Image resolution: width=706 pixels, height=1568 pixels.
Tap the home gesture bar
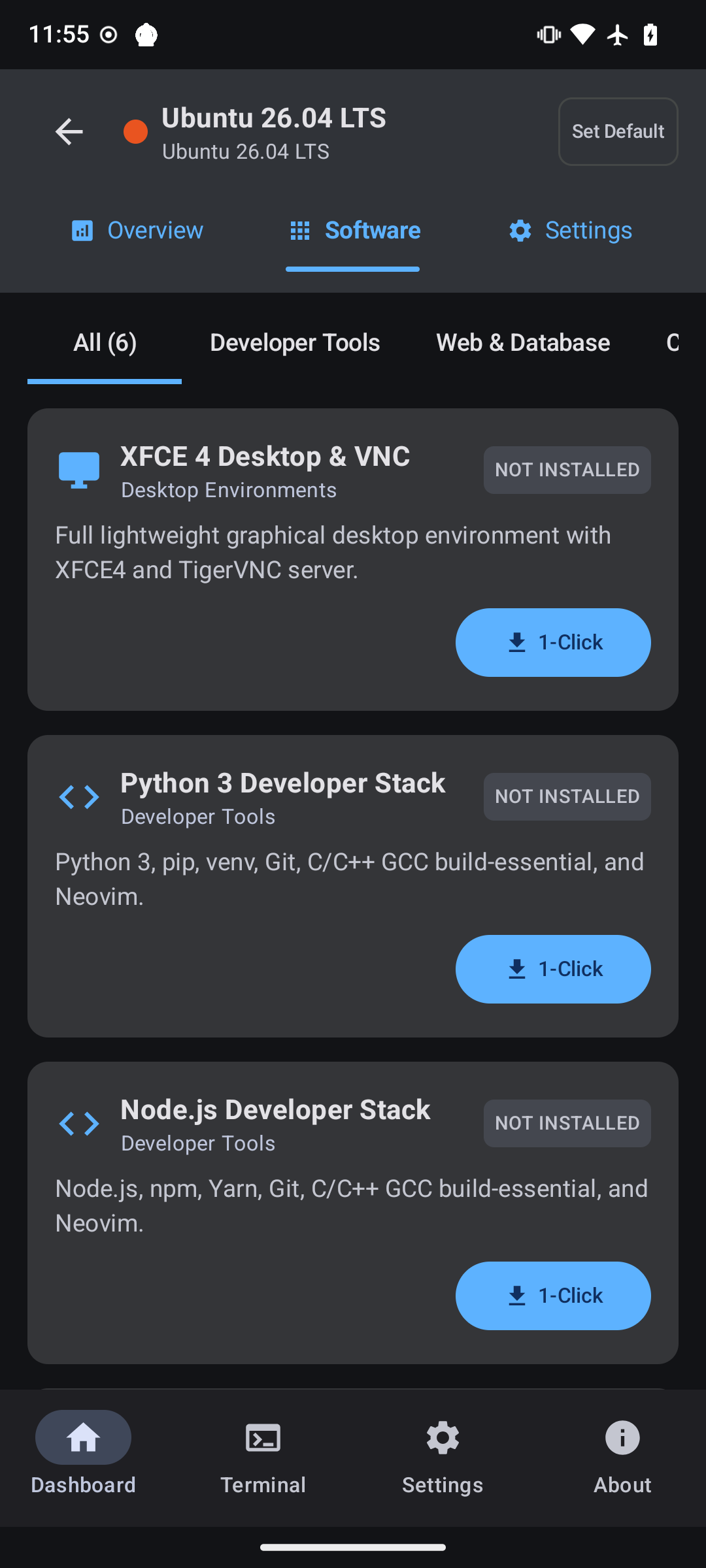pos(353,1547)
